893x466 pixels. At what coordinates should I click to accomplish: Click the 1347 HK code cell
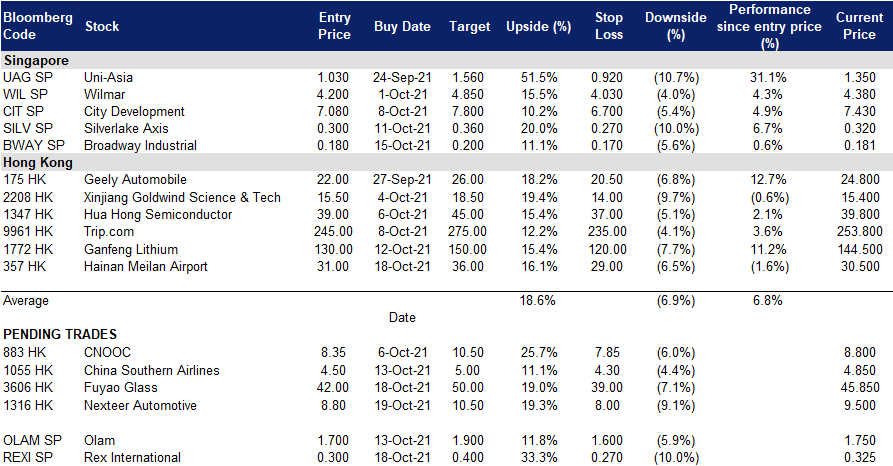[x=28, y=215]
